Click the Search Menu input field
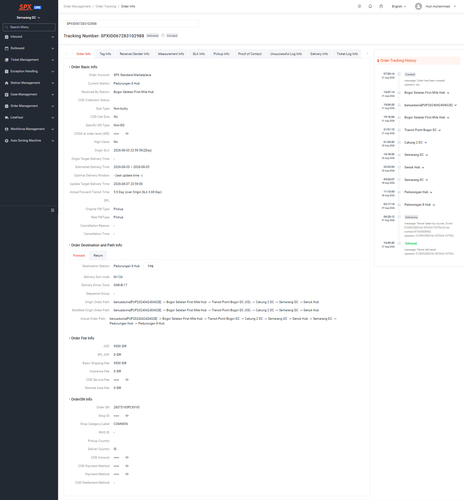Viewport: 464px width, 500px height. [29, 27]
